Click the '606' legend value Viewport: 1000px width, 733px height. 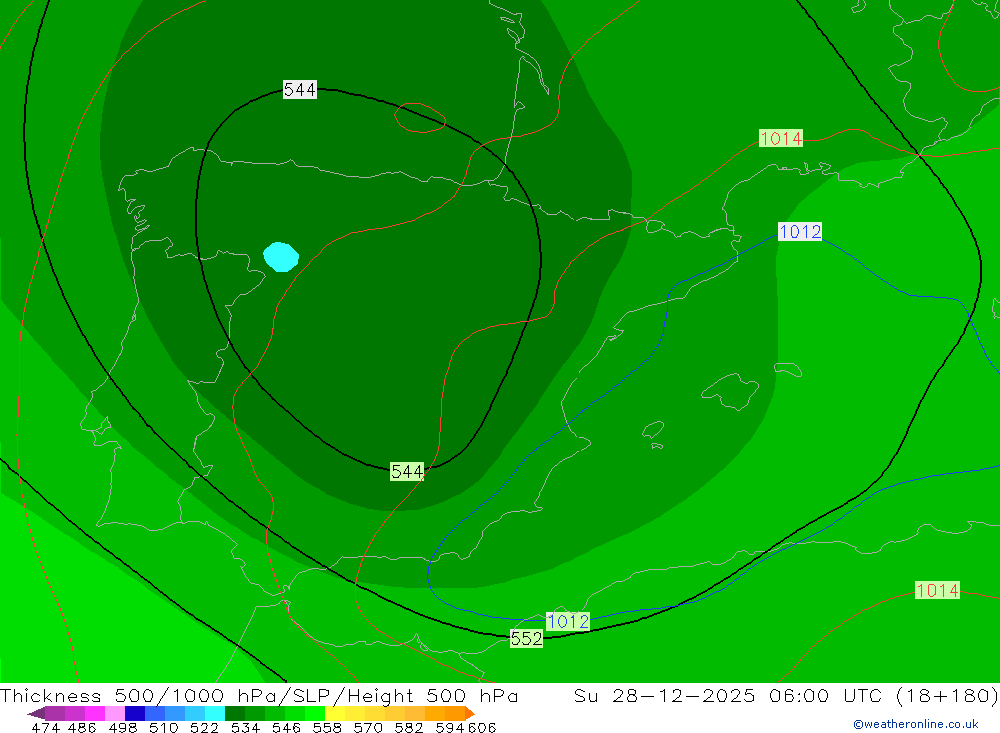pos(482,727)
